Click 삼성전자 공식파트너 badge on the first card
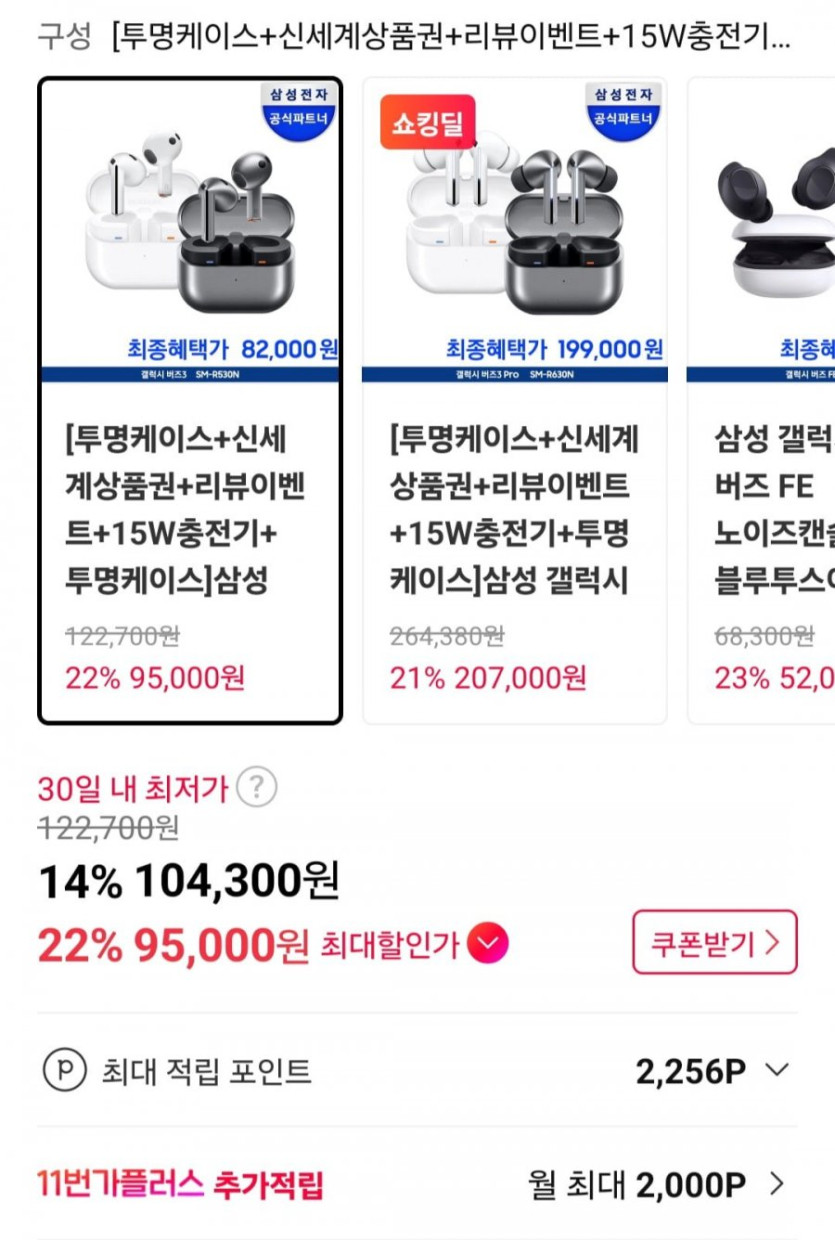This screenshot has height=1240, width=835. (x=299, y=107)
